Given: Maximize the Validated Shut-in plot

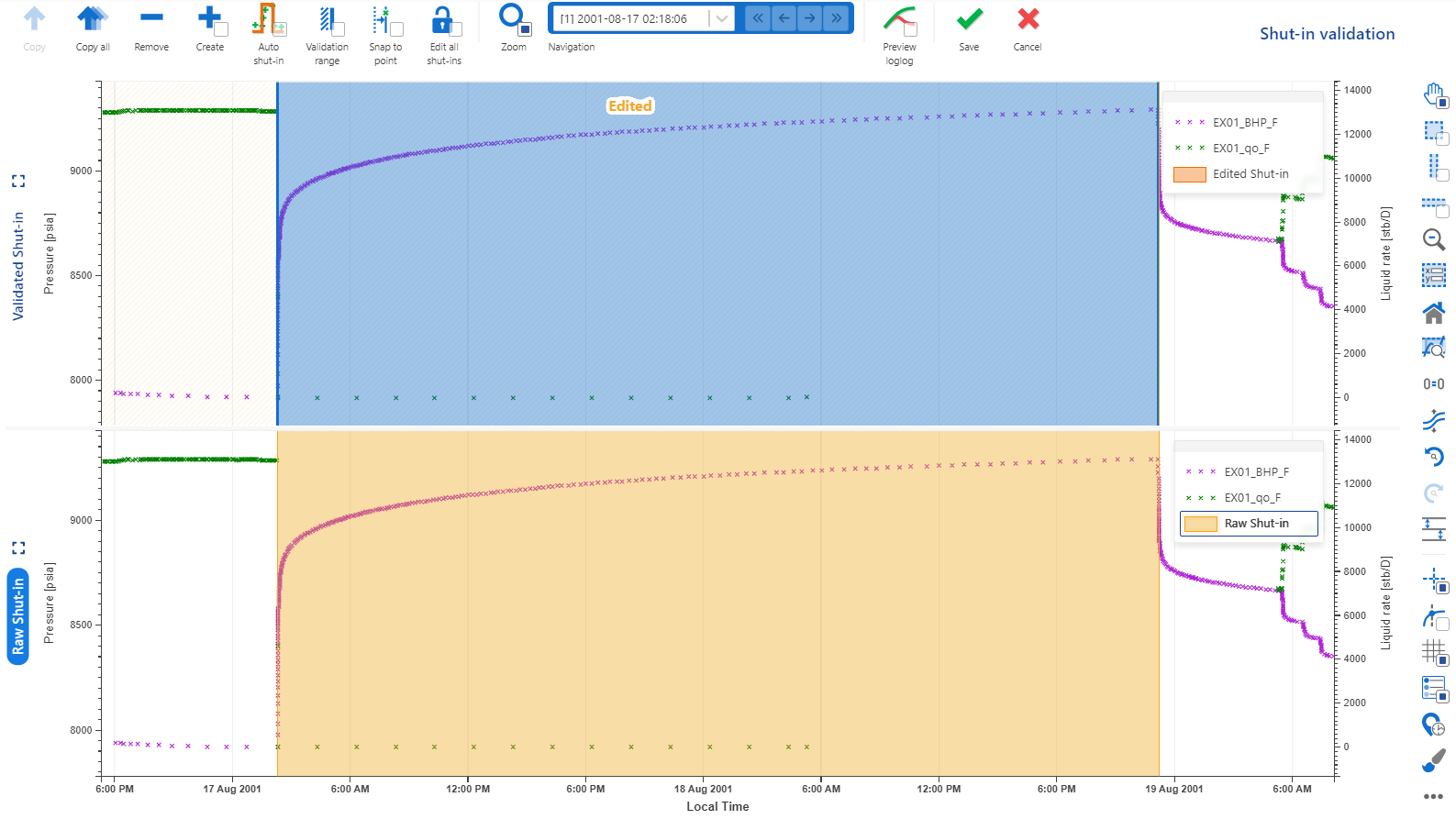Looking at the screenshot, I should [18, 182].
